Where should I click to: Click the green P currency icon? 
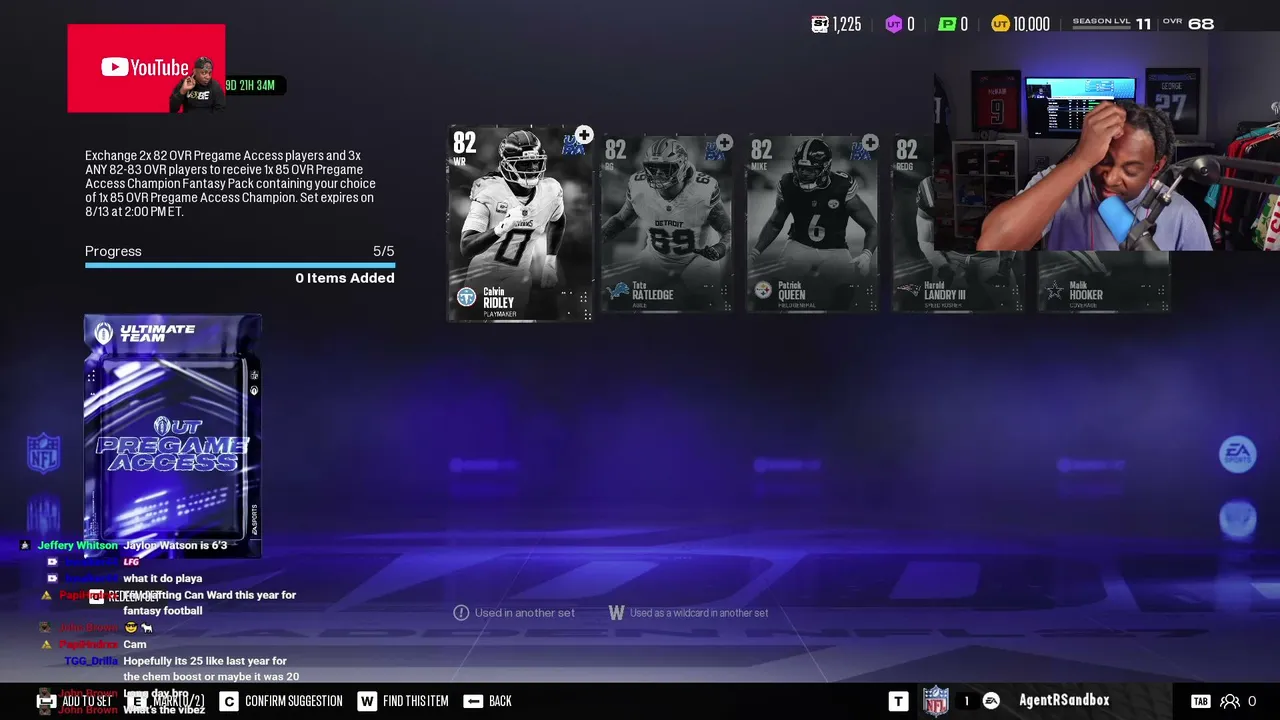[947, 24]
